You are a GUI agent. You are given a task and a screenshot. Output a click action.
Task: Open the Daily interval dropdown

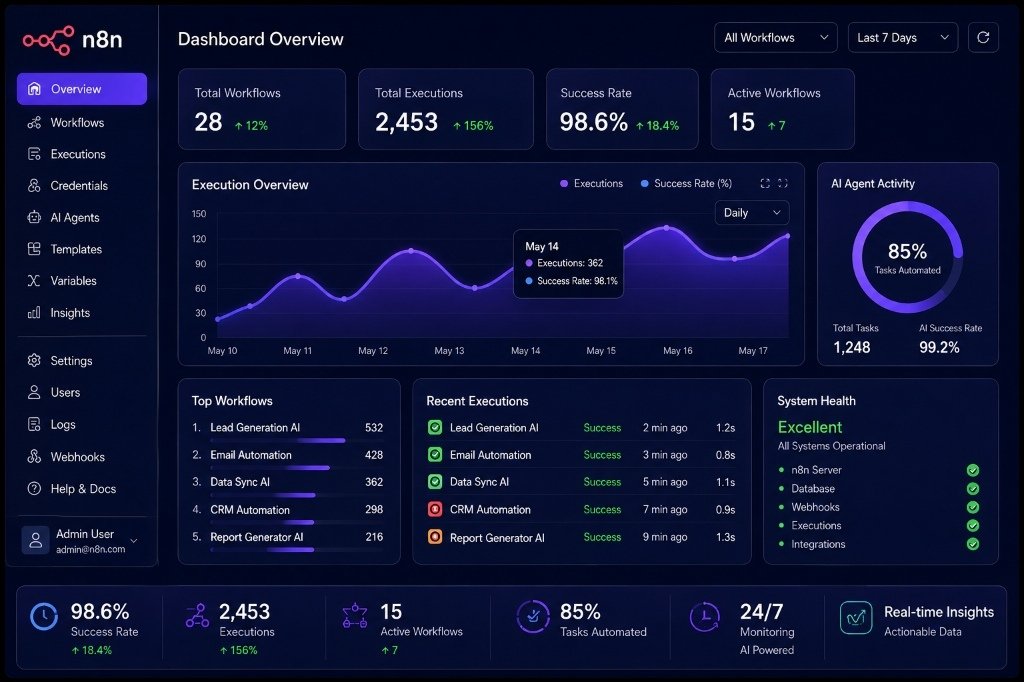(x=752, y=213)
